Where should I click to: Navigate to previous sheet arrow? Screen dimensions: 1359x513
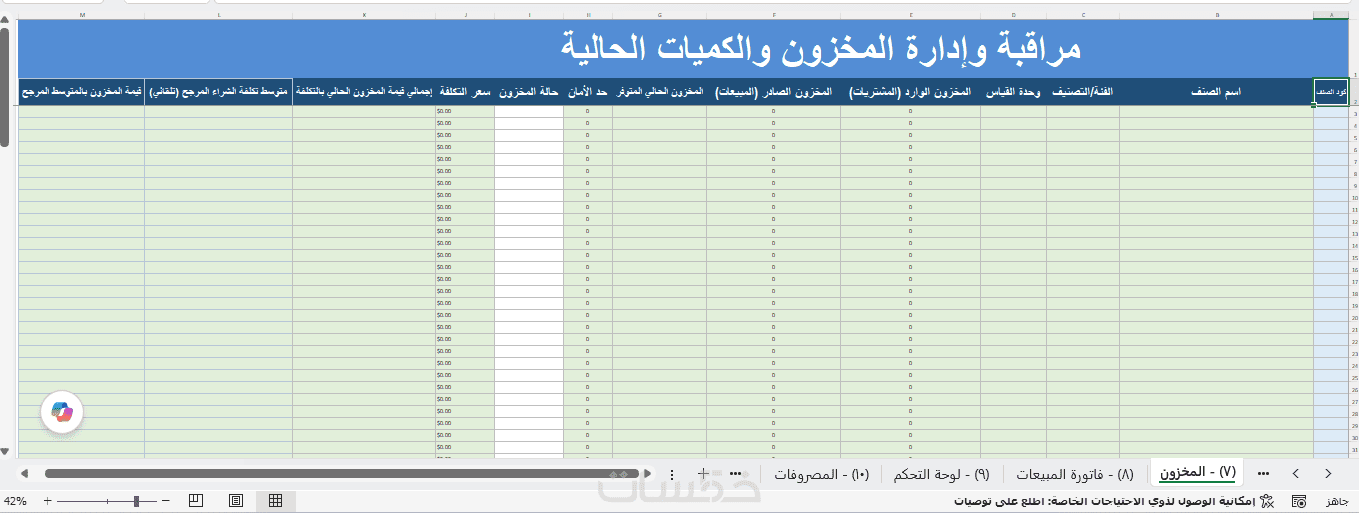click(1328, 473)
